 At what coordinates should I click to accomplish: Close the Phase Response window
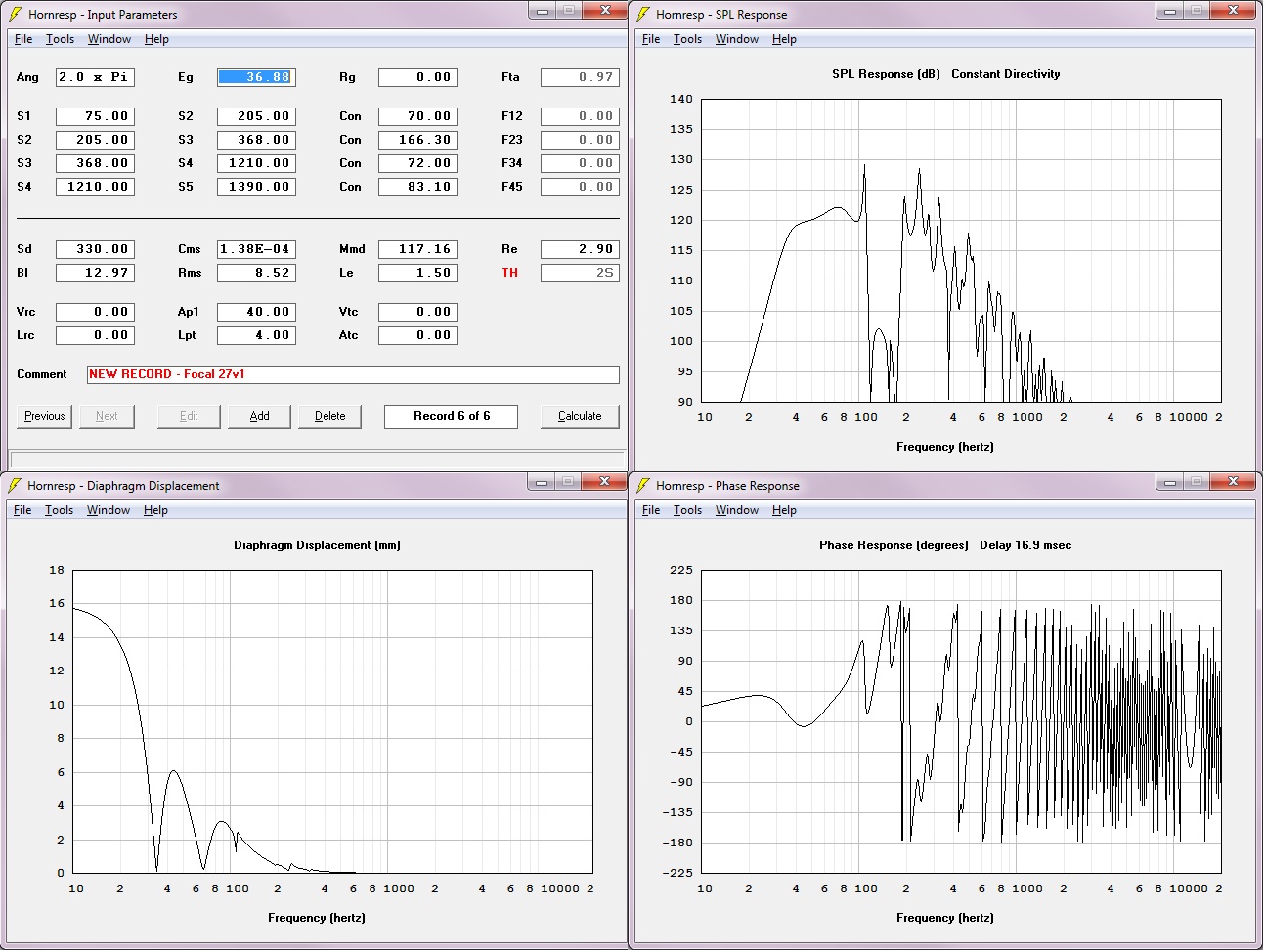(x=1234, y=481)
